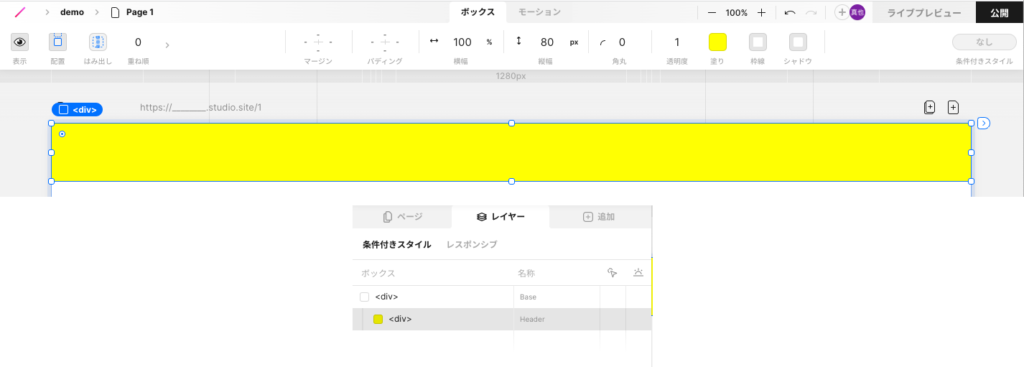This screenshot has width=1024, height=367.
Task: Click the 100% zoom level value
Action: (x=737, y=12)
